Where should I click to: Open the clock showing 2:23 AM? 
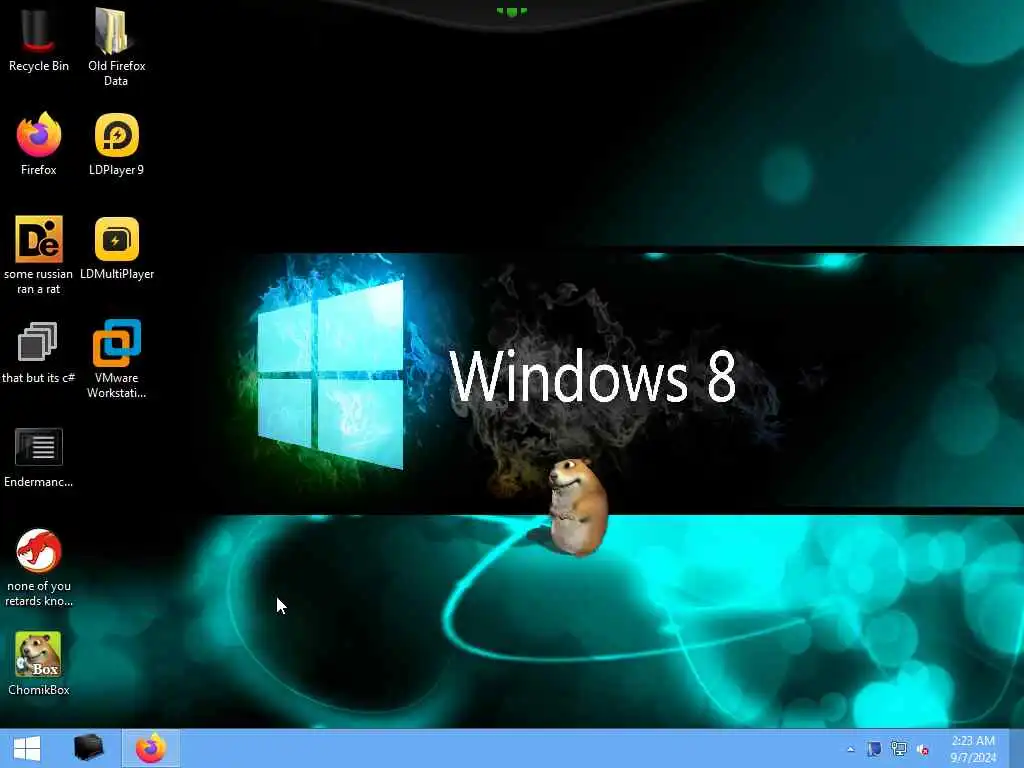pyautogui.click(x=973, y=749)
